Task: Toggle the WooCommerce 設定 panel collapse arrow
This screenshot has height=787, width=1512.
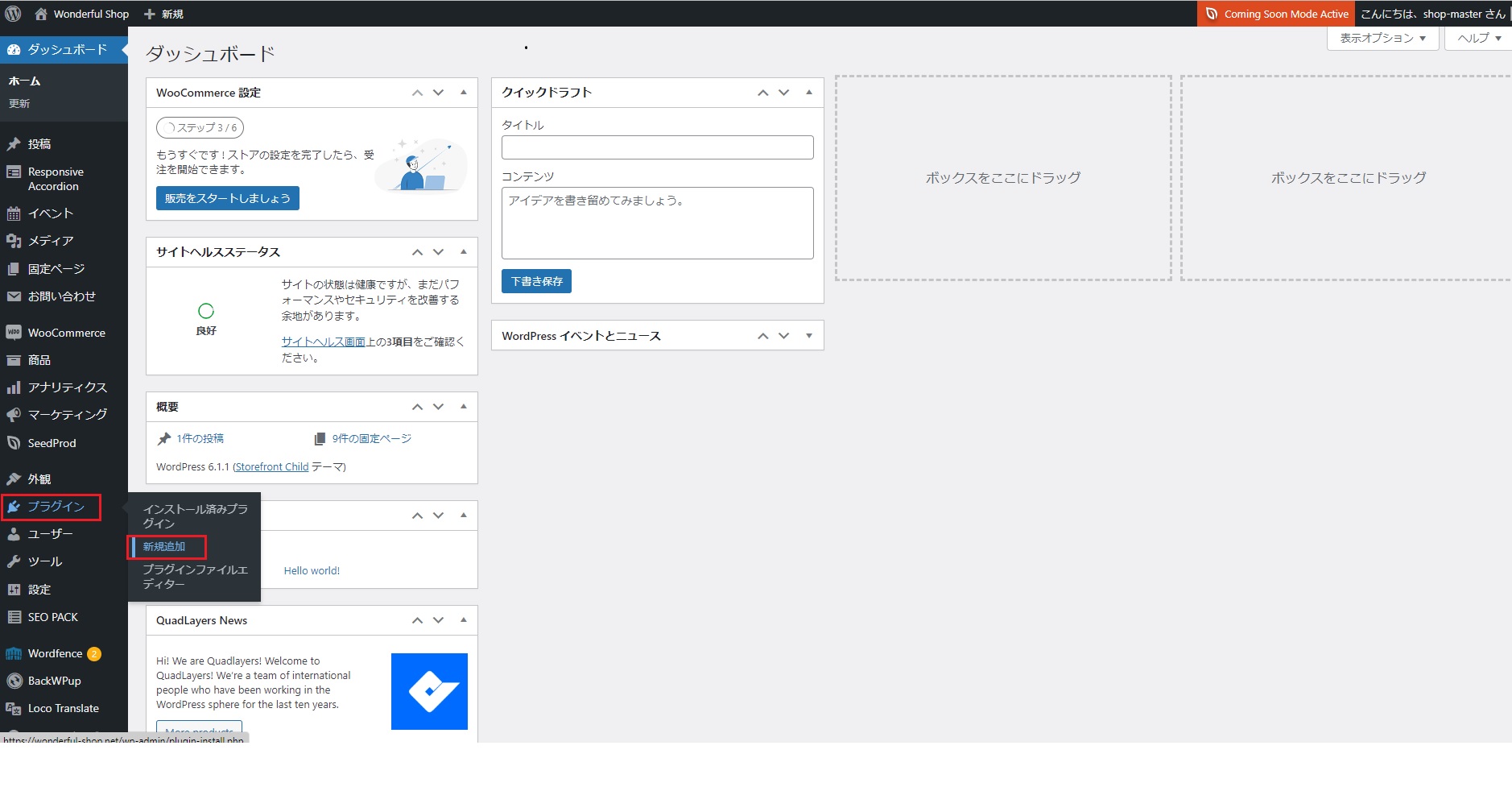Action: pos(464,93)
